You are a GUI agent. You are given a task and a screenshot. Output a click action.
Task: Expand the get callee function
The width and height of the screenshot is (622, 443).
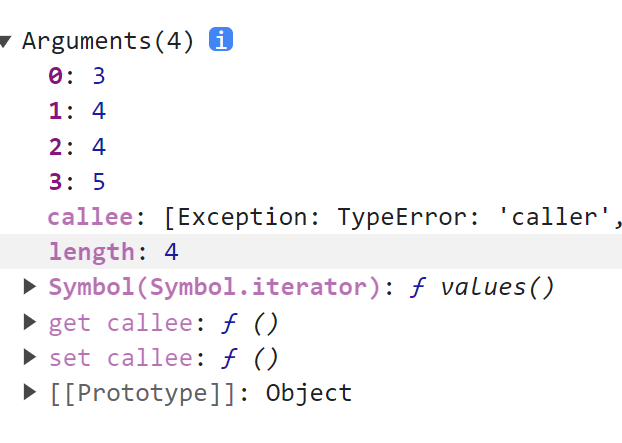coord(30,322)
